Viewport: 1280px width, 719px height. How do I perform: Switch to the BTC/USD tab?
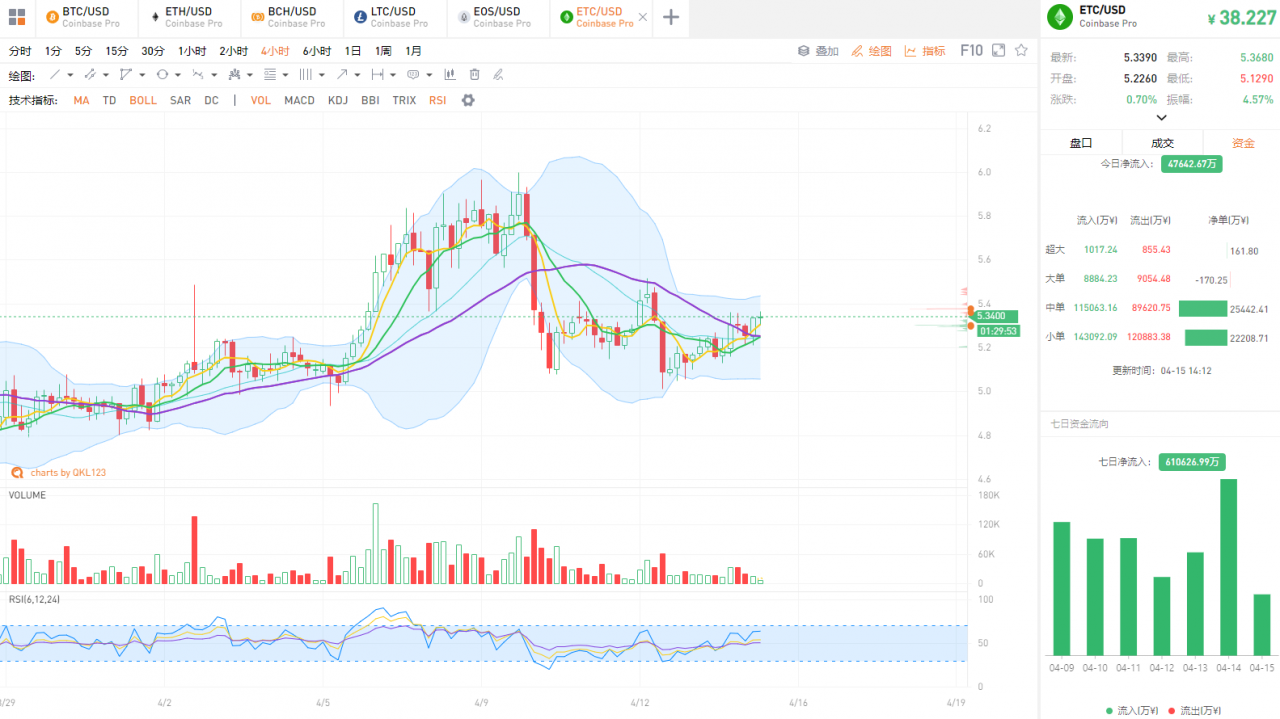click(86, 17)
